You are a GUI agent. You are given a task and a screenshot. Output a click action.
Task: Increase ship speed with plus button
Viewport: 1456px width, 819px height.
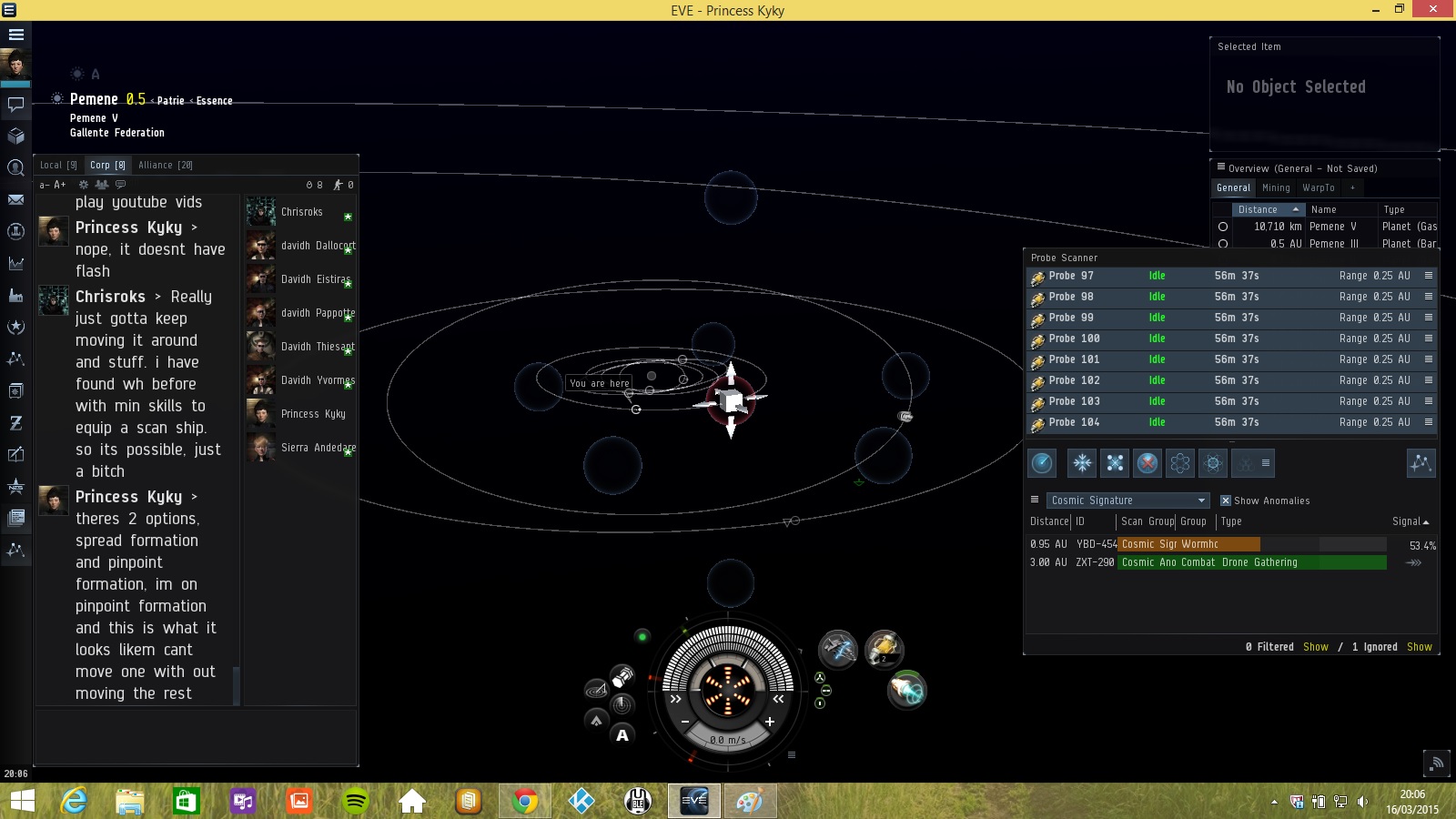tap(770, 722)
